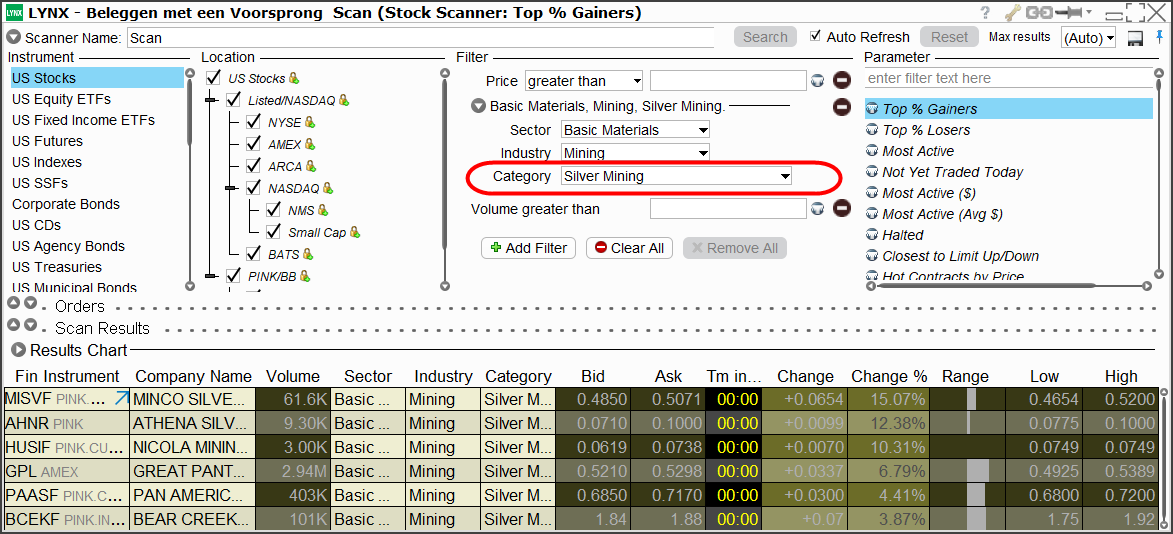Click the blue arrow icon in MISVF row
Screen dimensions: 1173x534
pyautogui.click(x=122, y=399)
